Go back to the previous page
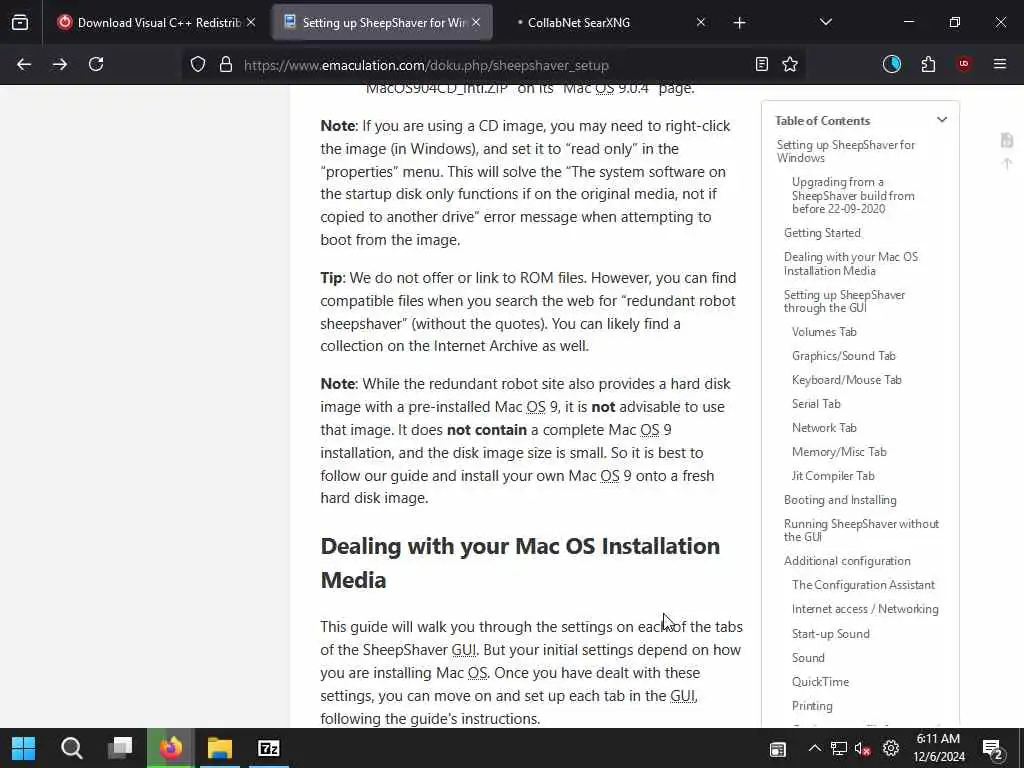Viewport: 1024px width, 768px height. [24, 64]
